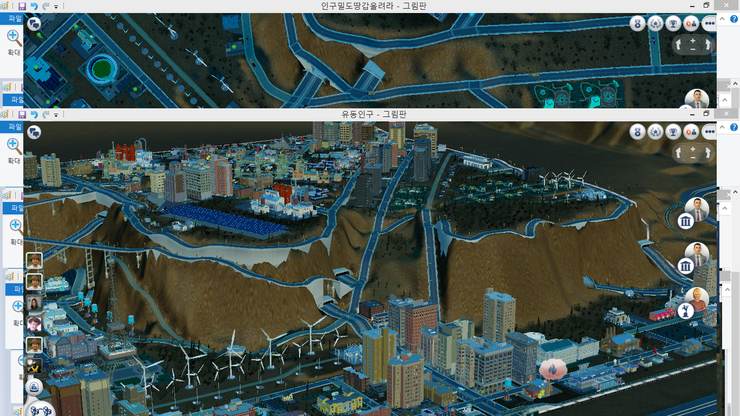Open three-dots more menu in 인구밀도땅값올려라 image
740x416 pixels.
709,24
